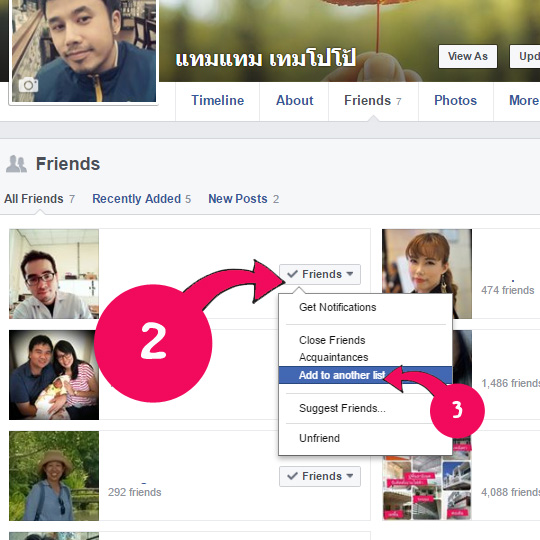Screen dimensions: 540x540
Task: Open the Photos tab
Action: click(455, 101)
